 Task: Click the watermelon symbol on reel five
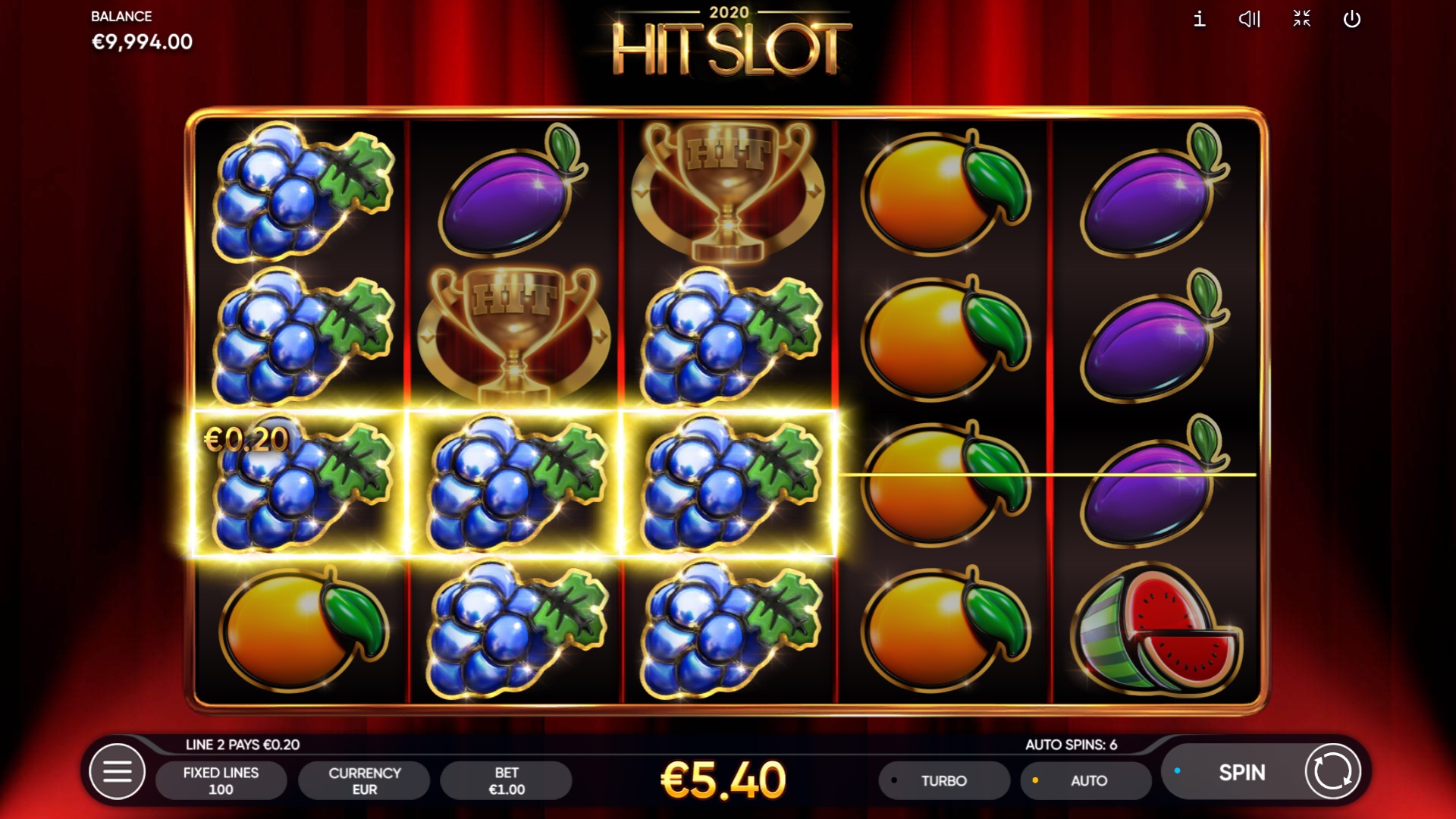point(1155,629)
